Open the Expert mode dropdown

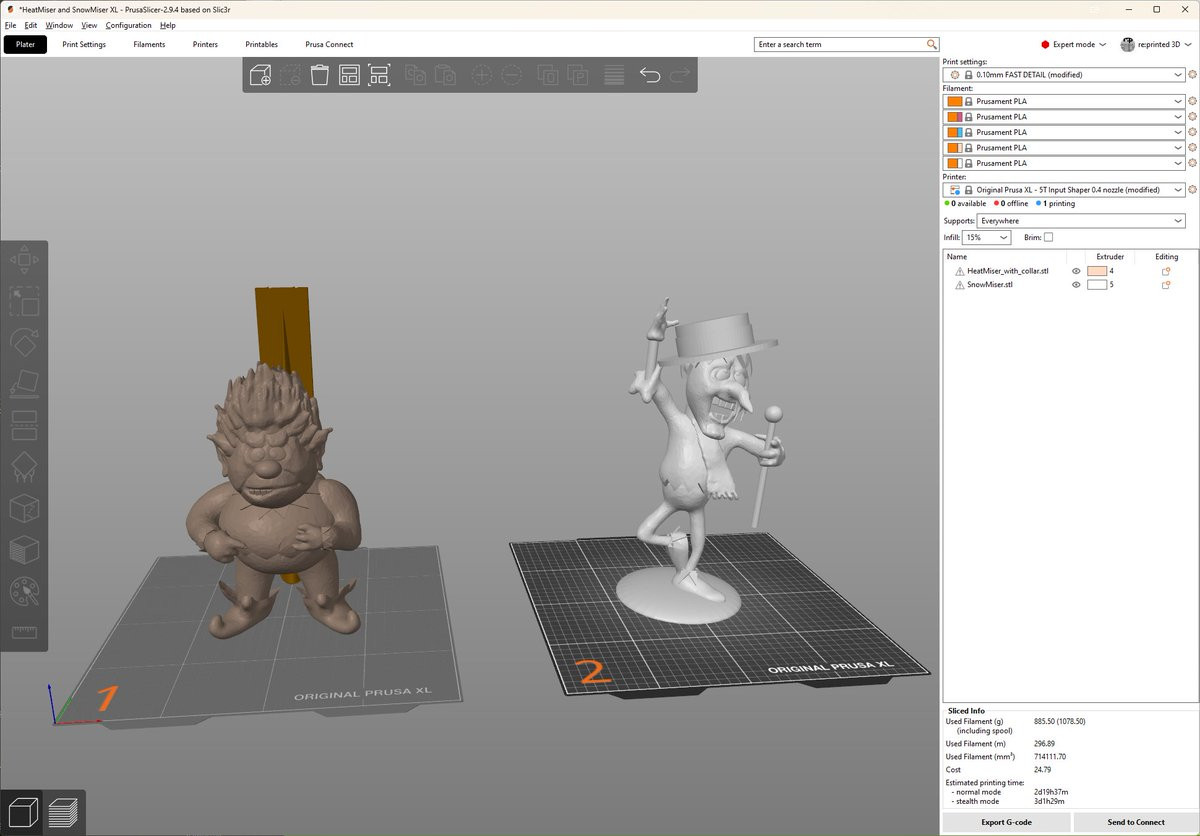pyautogui.click(x=1074, y=44)
